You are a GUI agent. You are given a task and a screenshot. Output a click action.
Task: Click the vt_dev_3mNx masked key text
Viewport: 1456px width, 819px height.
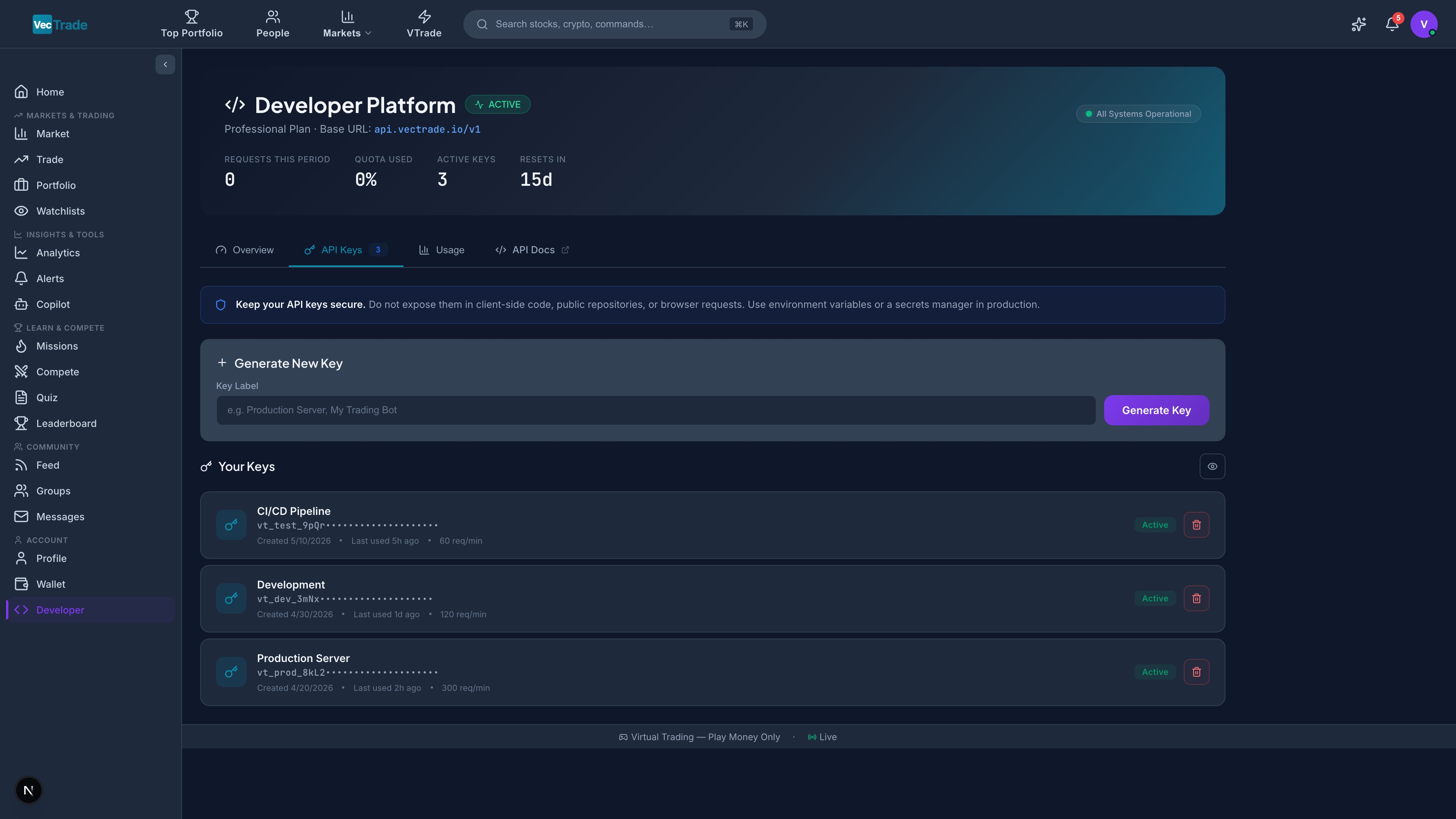(345, 599)
